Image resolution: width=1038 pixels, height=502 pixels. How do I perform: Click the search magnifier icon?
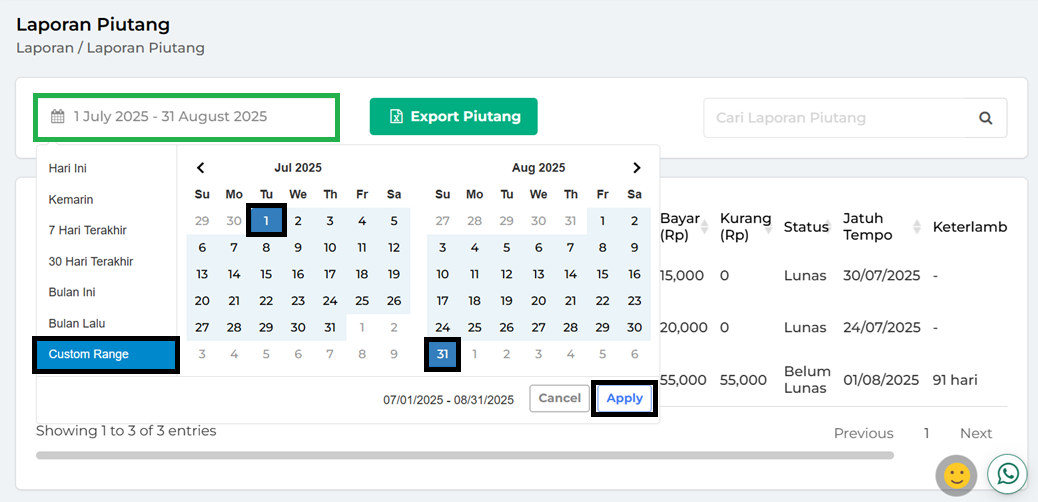[x=985, y=118]
